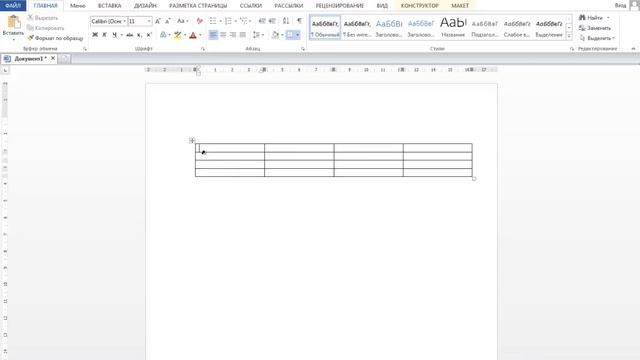This screenshot has width=640, height=360.
Task: Click inside the table's first cell
Action: coord(230,148)
